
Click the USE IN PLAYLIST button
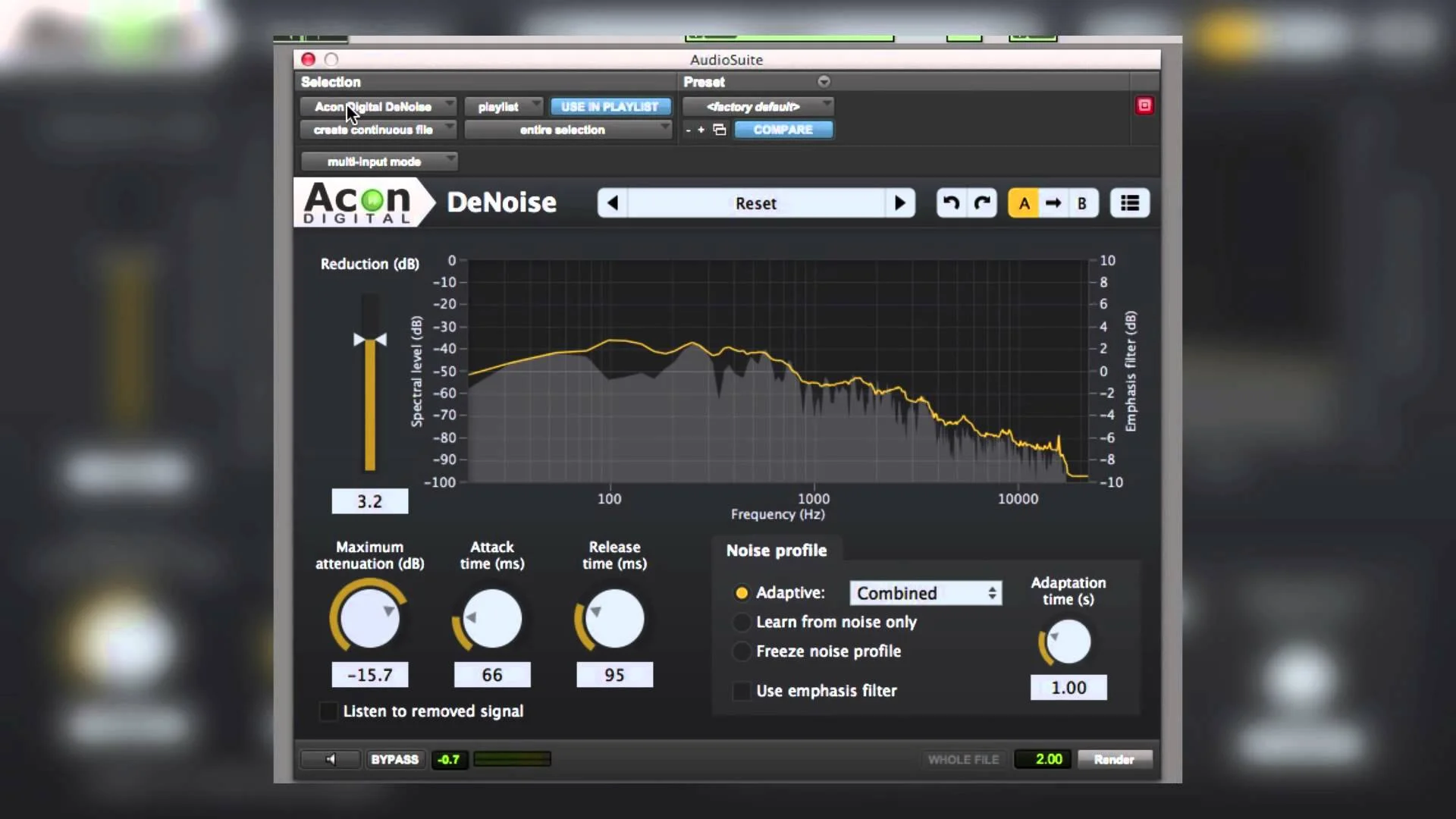click(611, 106)
